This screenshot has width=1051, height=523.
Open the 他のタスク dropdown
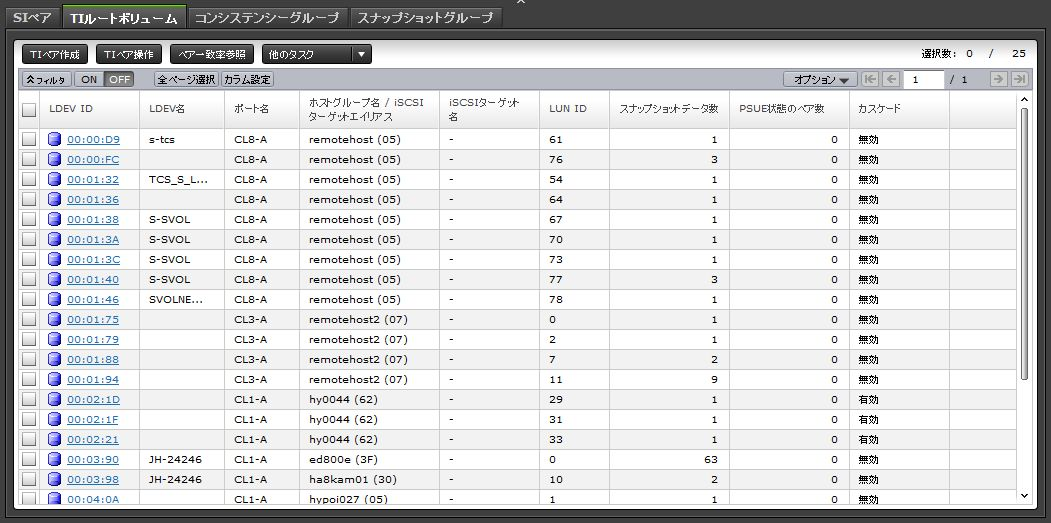[x=316, y=54]
